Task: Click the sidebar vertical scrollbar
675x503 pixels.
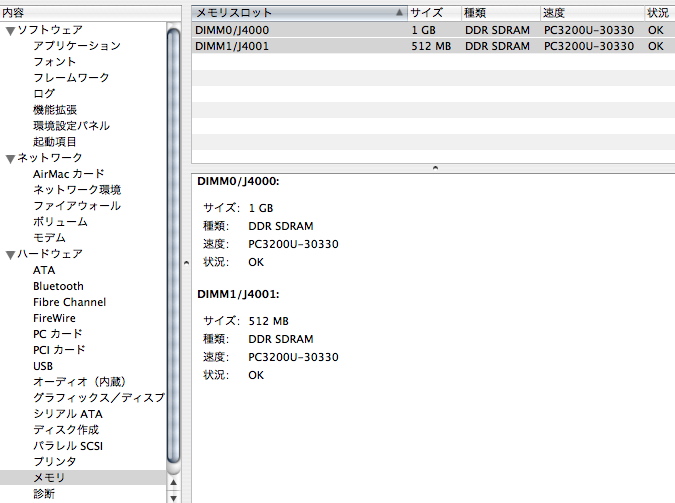Action: point(174,250)
